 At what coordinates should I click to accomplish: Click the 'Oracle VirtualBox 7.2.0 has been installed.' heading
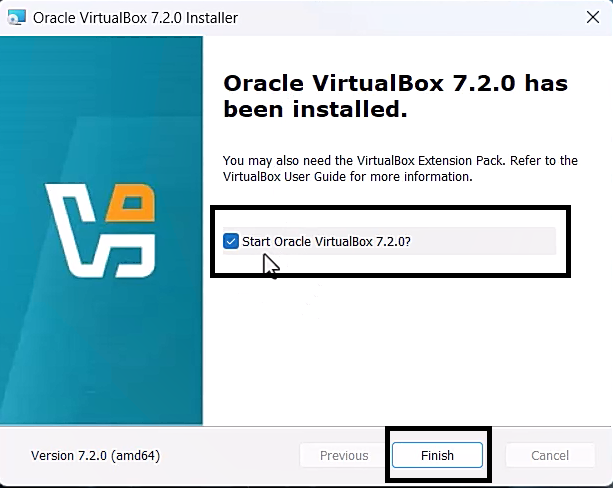395,96
